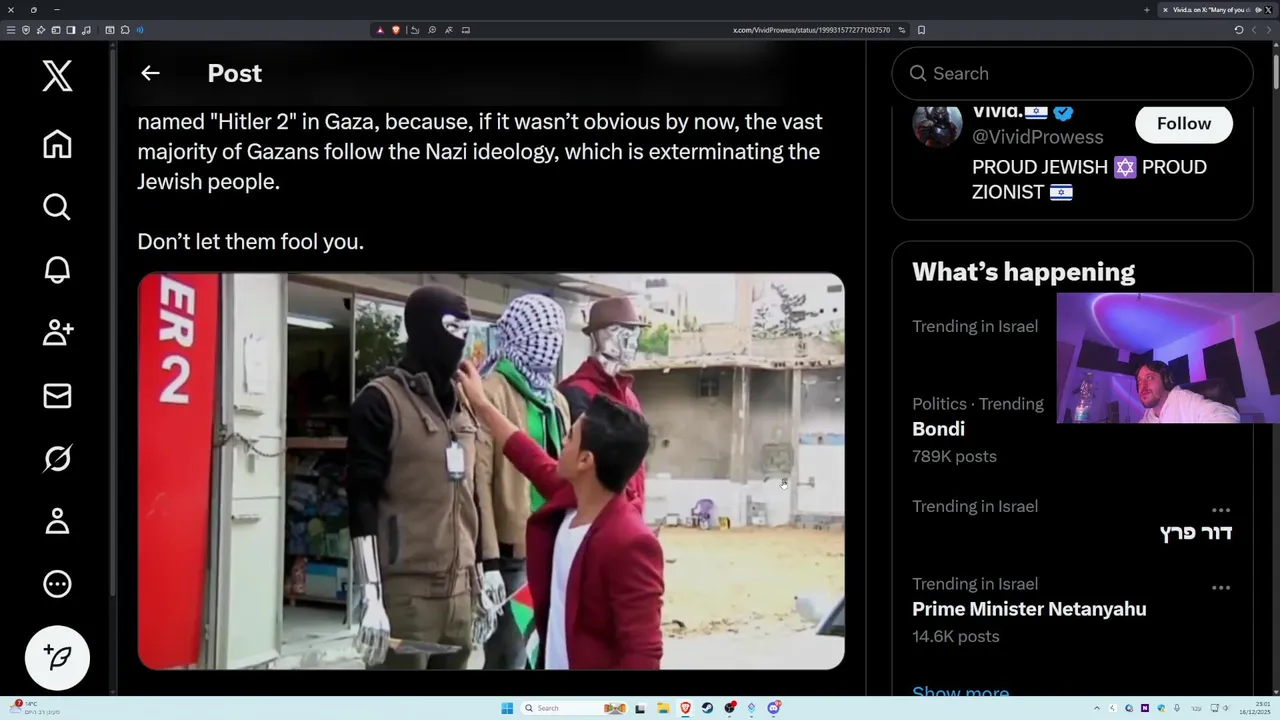Open options for the דור פרץ trend
The image size is (1280, 720).
click(x=1221, y=510)
